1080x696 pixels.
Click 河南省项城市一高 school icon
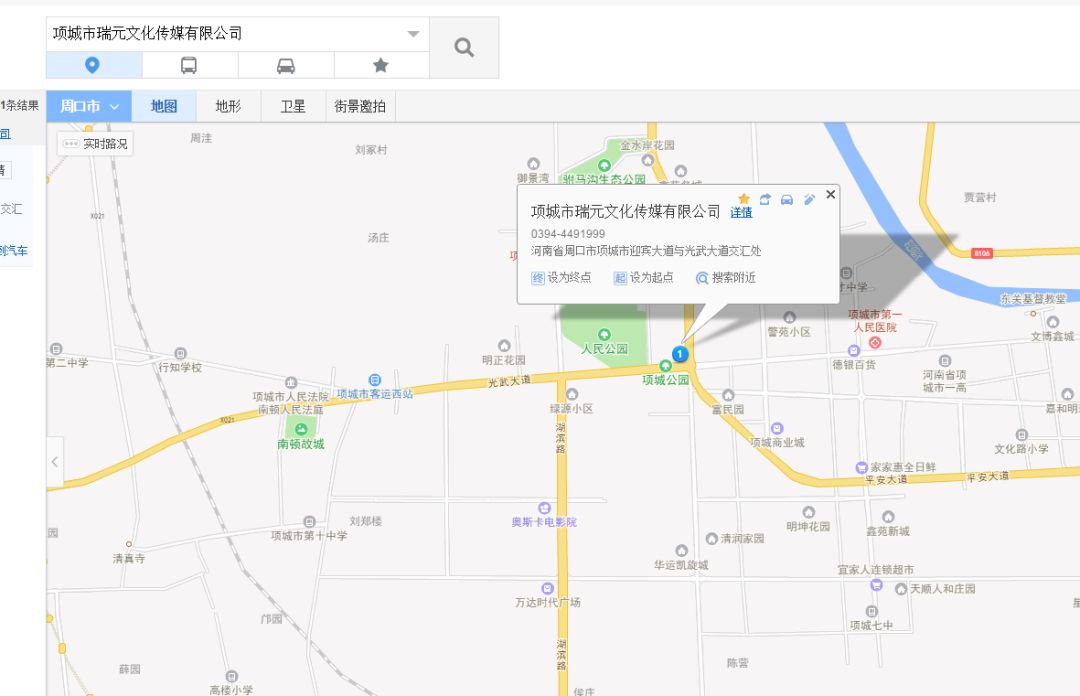pos(945,360)
